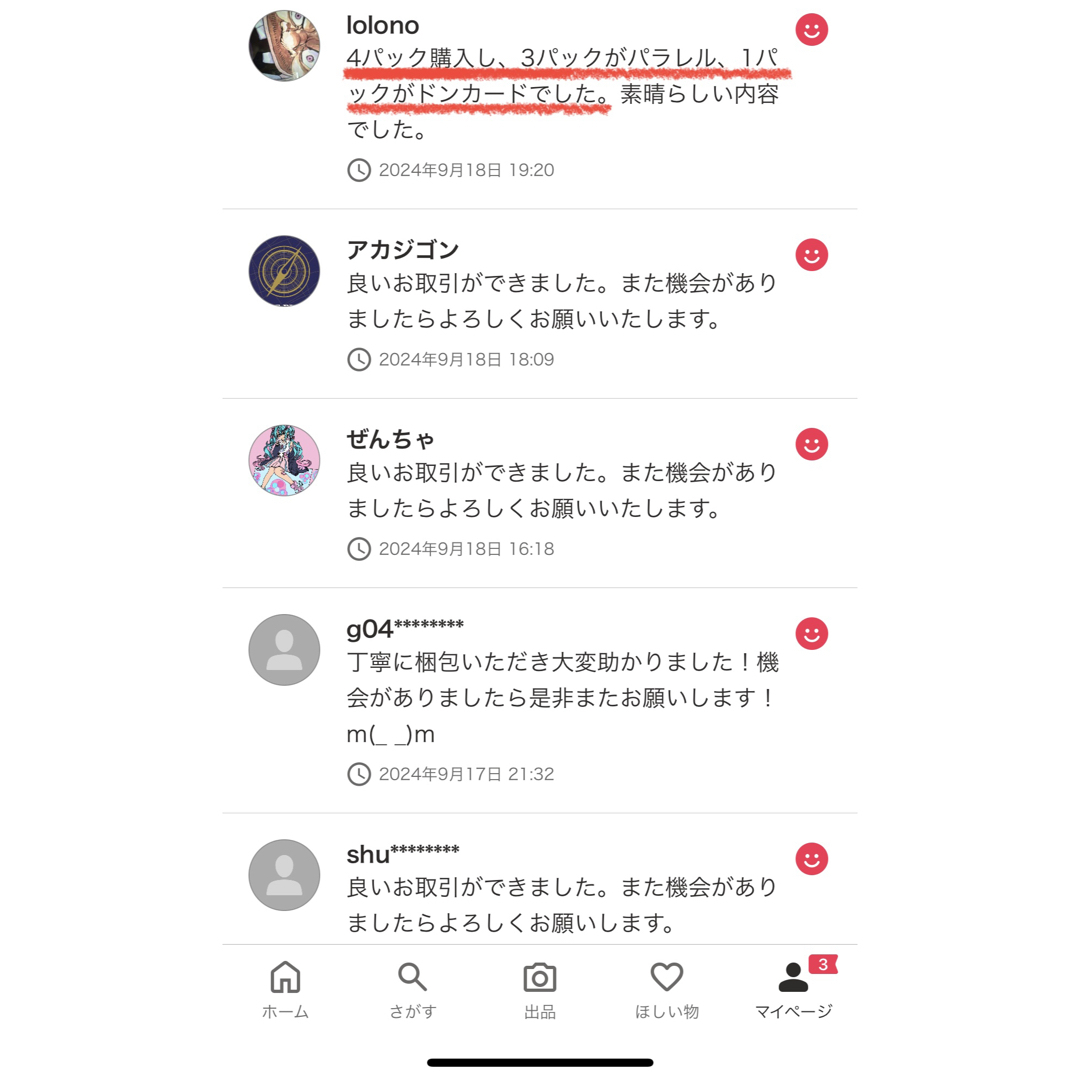
Task: Open アカジゴン's compass avatar
Action: 284,271
